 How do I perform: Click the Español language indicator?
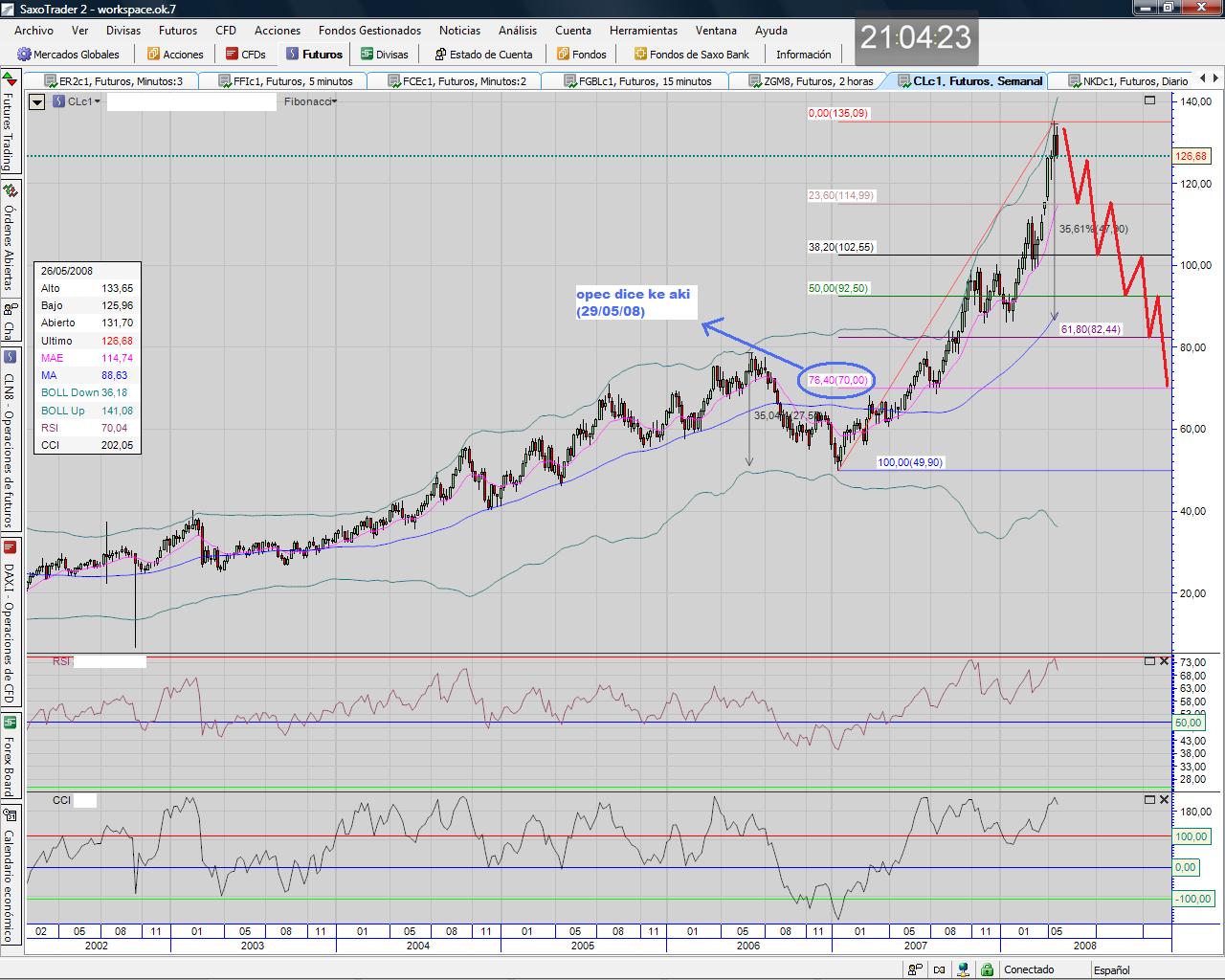[1111, 969]
